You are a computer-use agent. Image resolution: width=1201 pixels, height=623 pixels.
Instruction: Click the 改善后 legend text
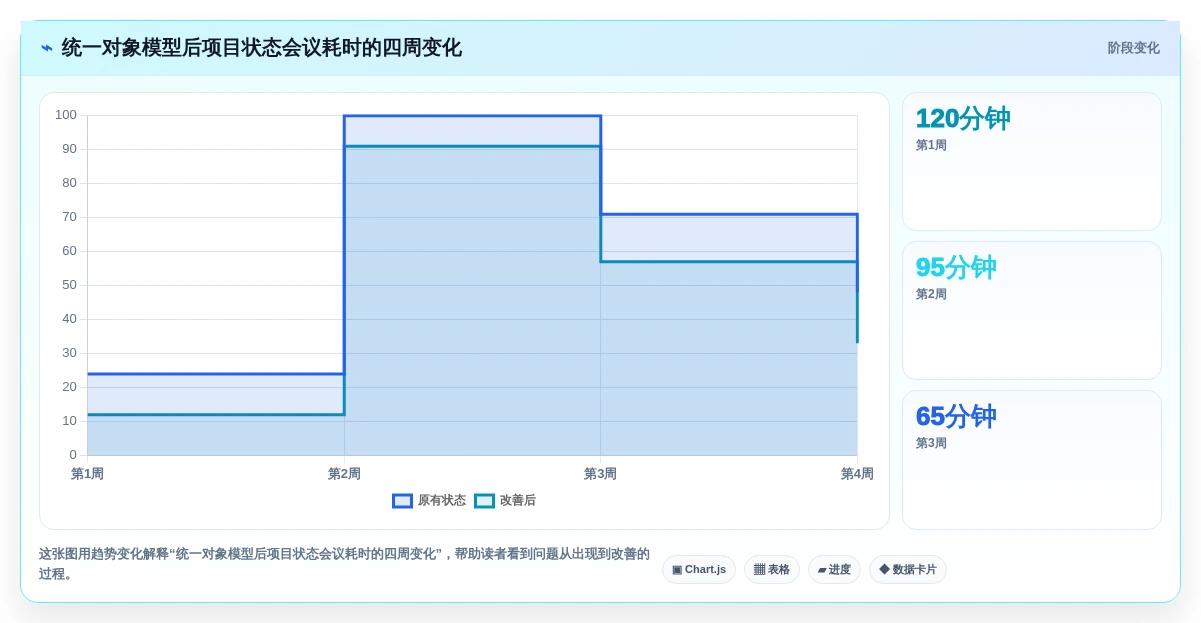coord(518,501)
